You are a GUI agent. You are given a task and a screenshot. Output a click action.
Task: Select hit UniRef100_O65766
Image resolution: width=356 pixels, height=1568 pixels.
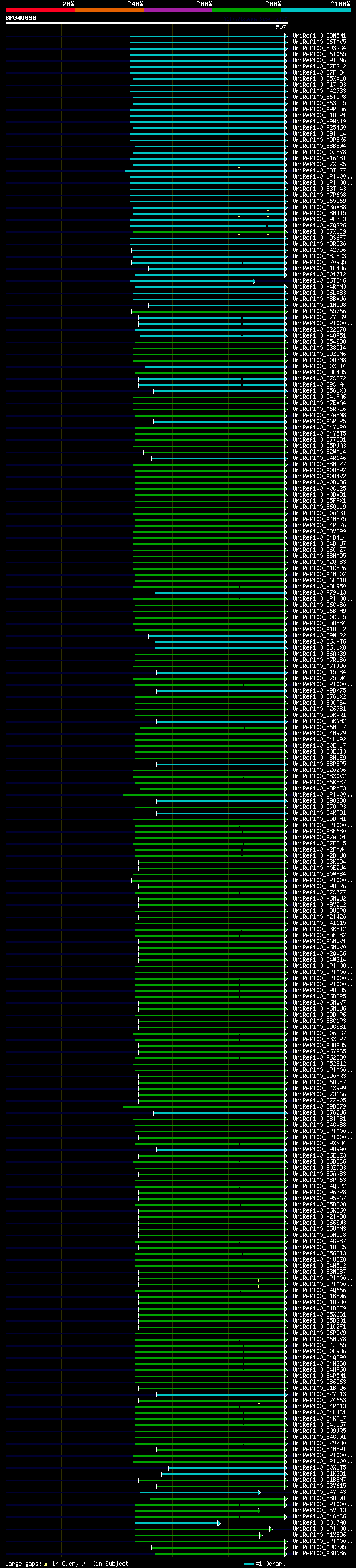(319, 311)
